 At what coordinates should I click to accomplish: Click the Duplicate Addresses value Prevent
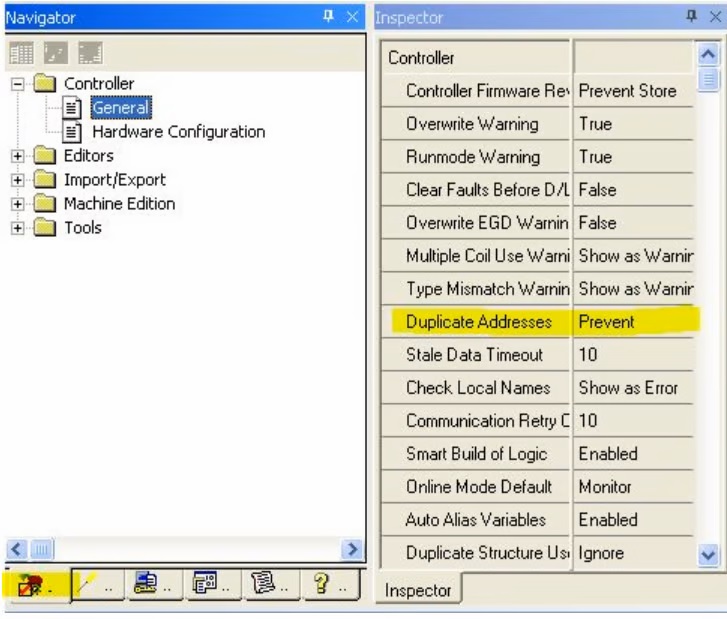(x=633, y=322)
